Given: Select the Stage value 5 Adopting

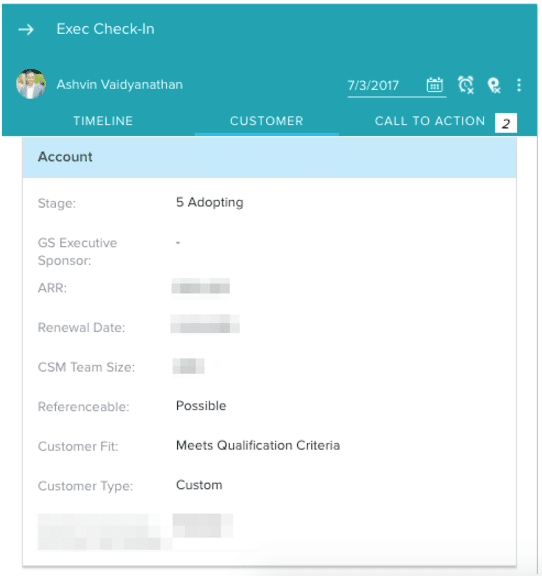Looking at the screenshot, I should [x=209, y=202].
